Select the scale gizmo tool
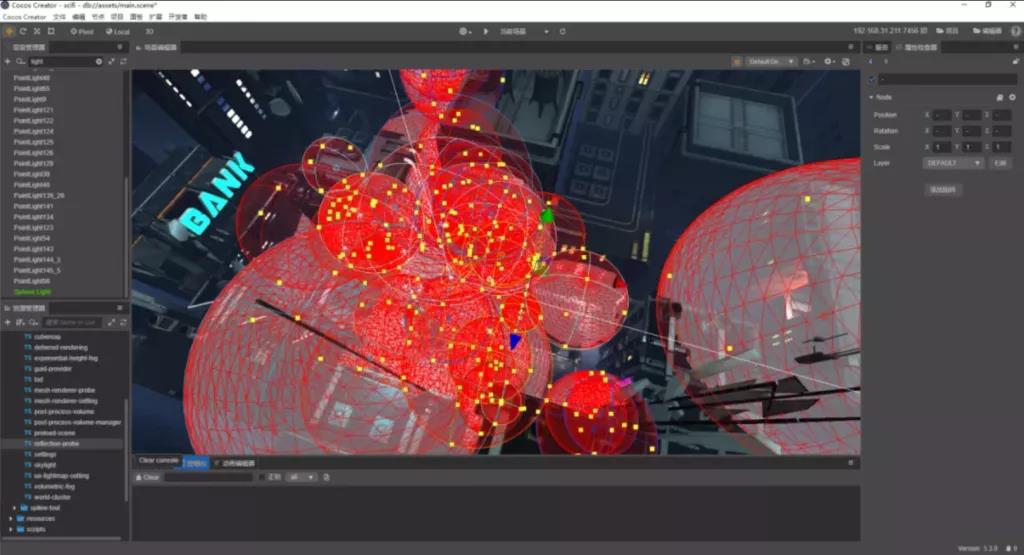 (37, 31)
